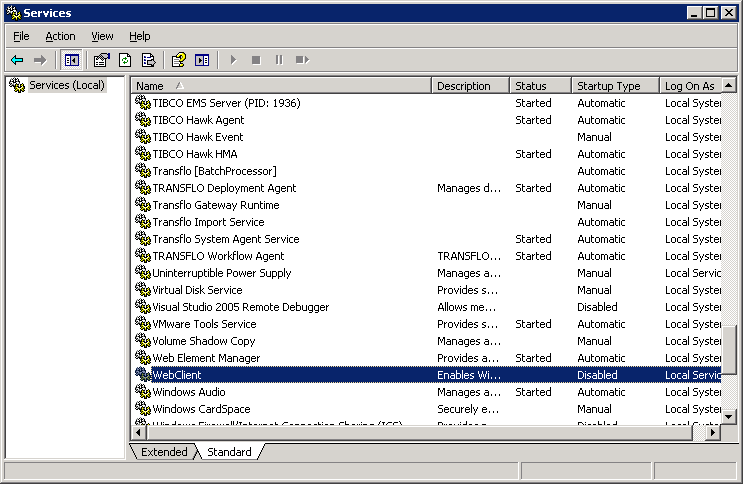The image size is (743, 484).
Task: Click the Transflo [BatchProcessor] service icon
Action: [143, 171]
